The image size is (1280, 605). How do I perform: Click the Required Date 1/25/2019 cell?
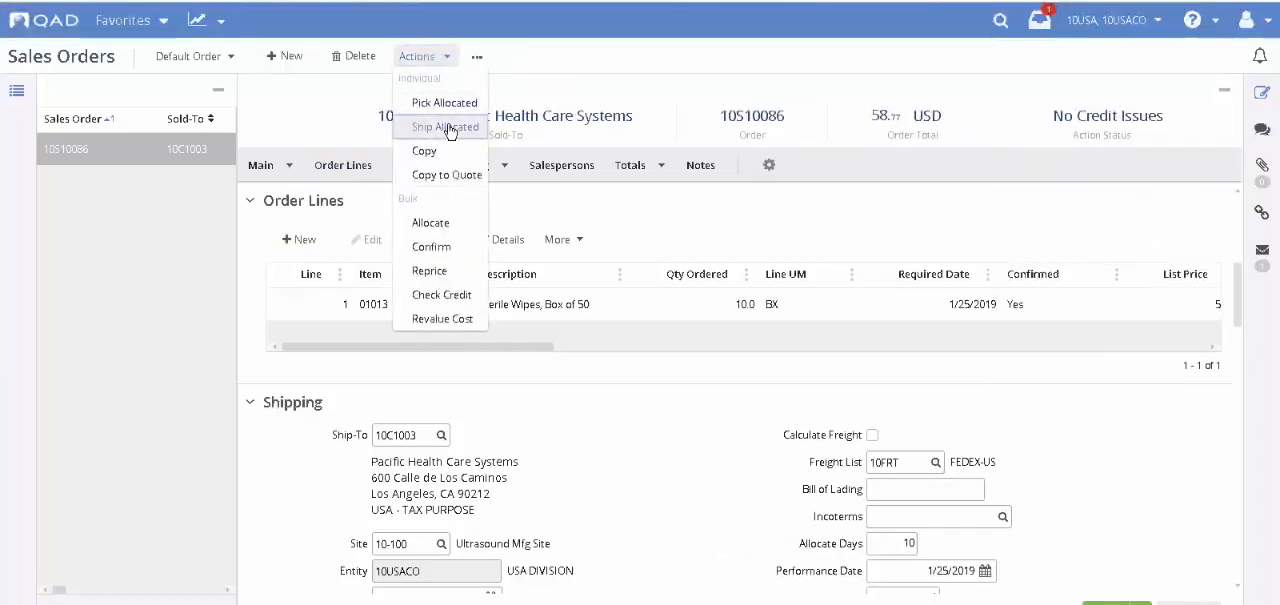pos(973,304)
